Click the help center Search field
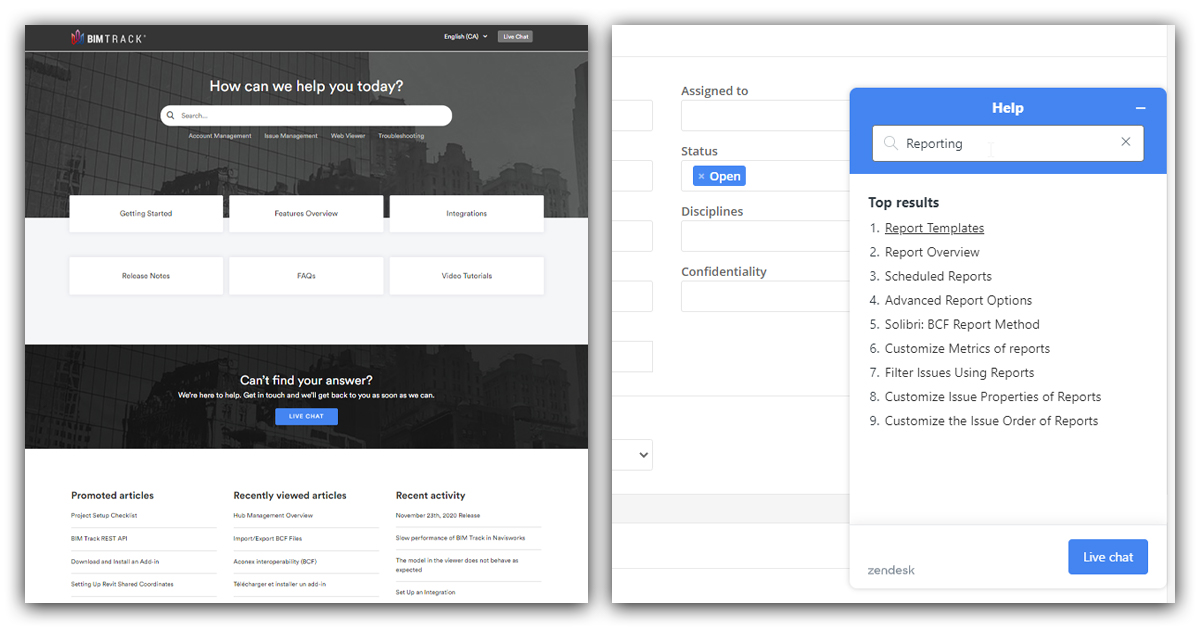Screen dimensions: 1200x628 point(306,116)
